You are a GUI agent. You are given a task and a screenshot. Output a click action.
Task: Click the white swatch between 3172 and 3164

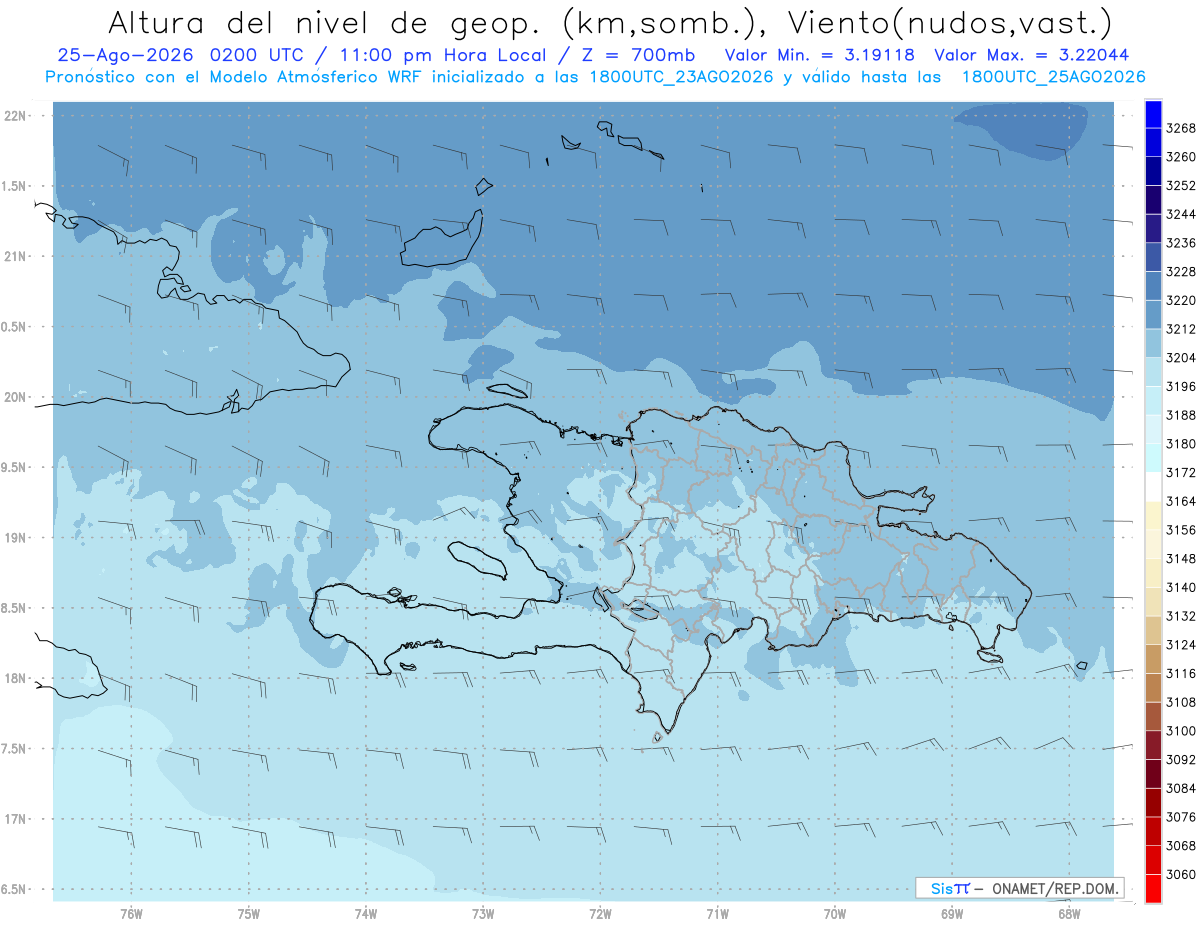click(x=1153, y=487)
